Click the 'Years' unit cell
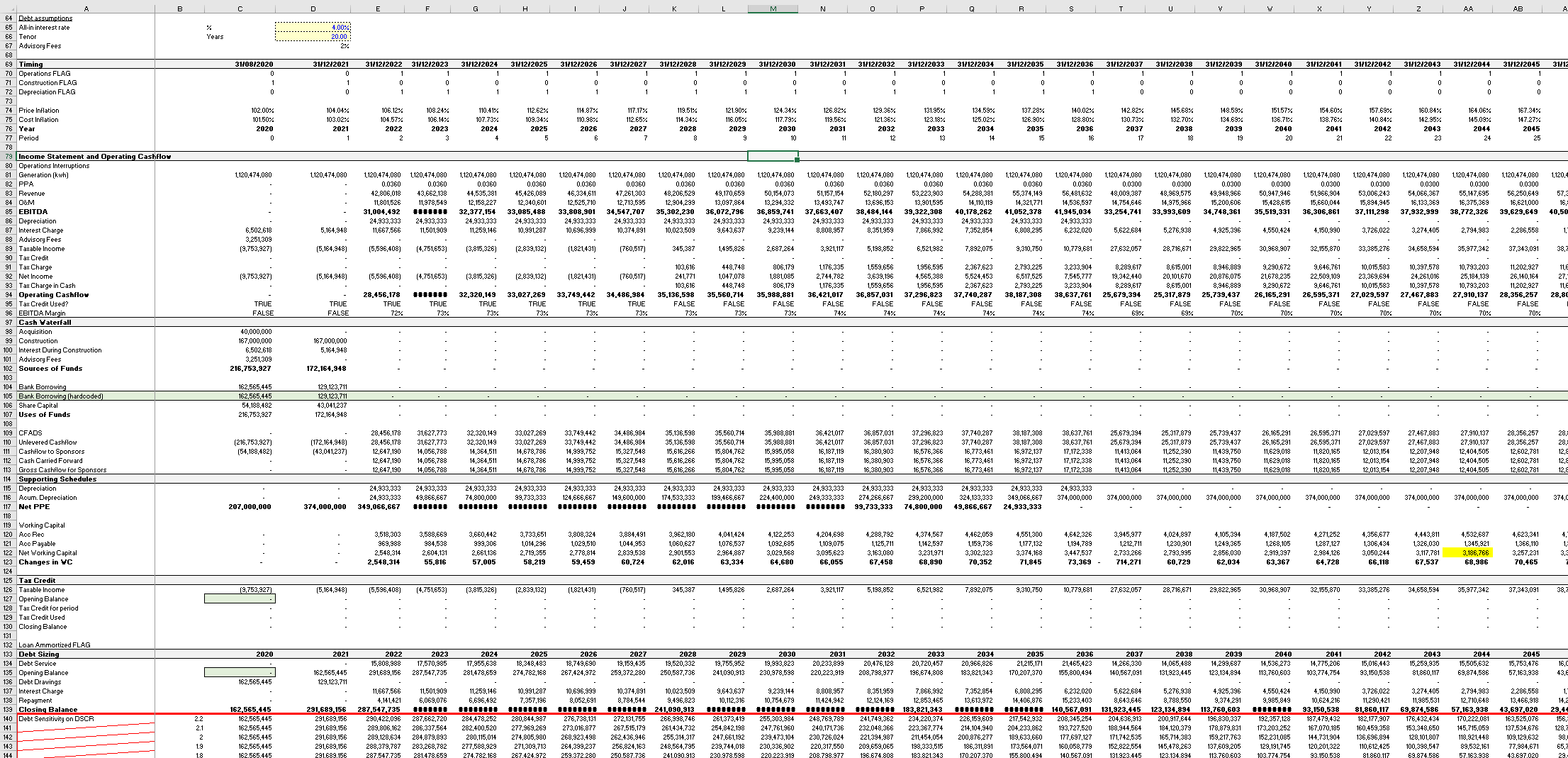The height and width of the screenshot is (758, 1568). tap(215, 37)
